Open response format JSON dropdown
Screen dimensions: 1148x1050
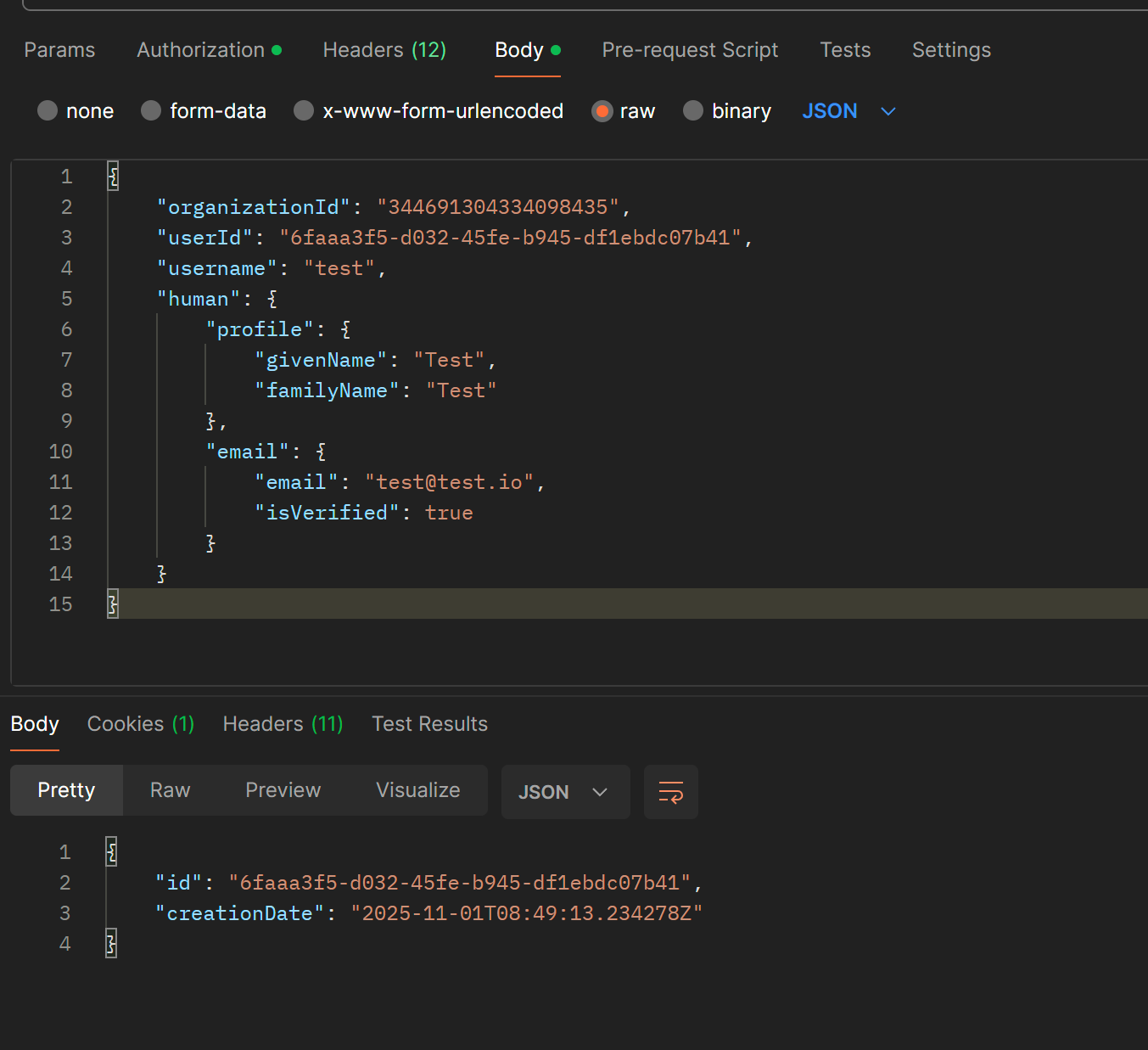(x=564, y=792)
